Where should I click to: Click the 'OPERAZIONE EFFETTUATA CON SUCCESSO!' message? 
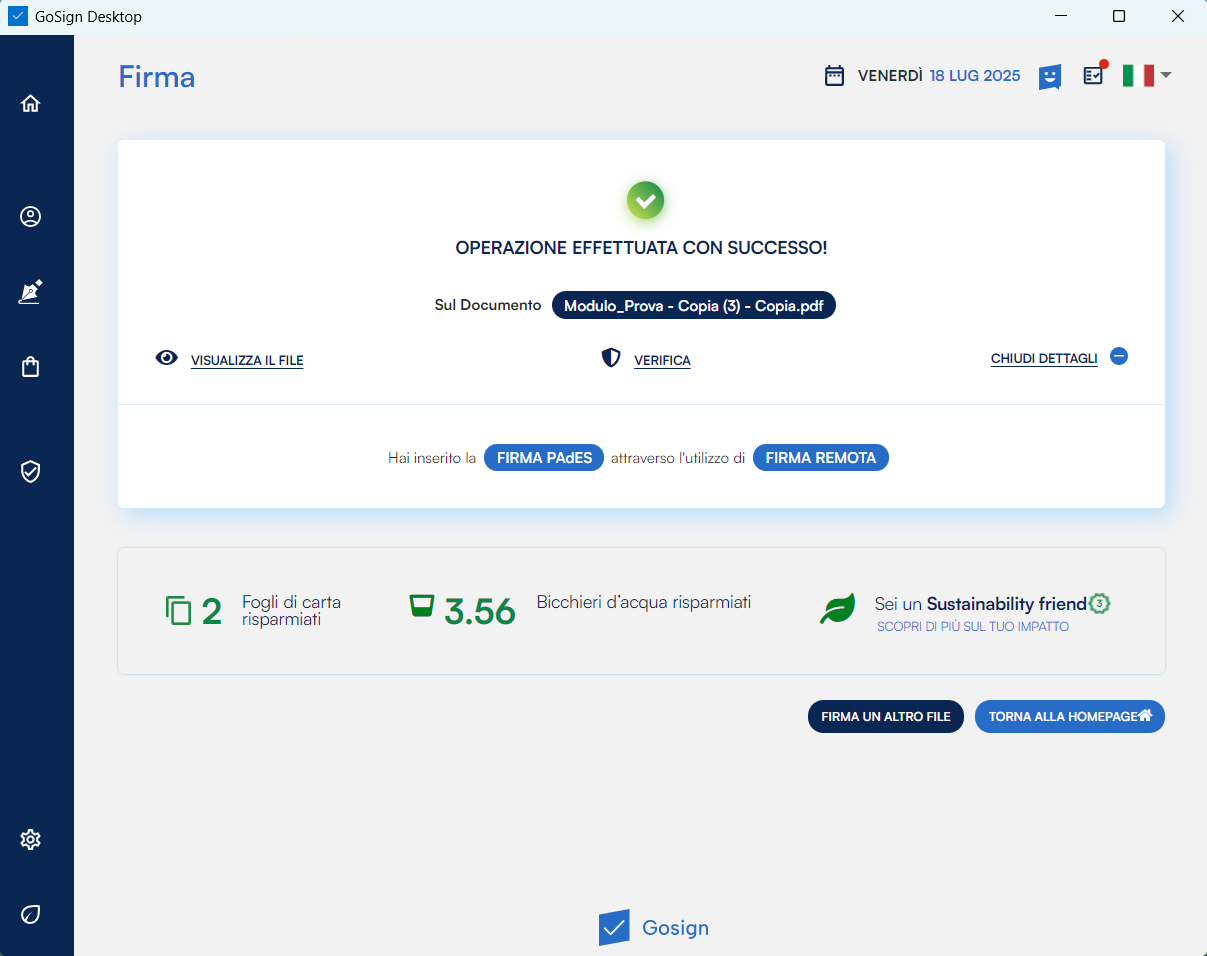tap(641, 248)
